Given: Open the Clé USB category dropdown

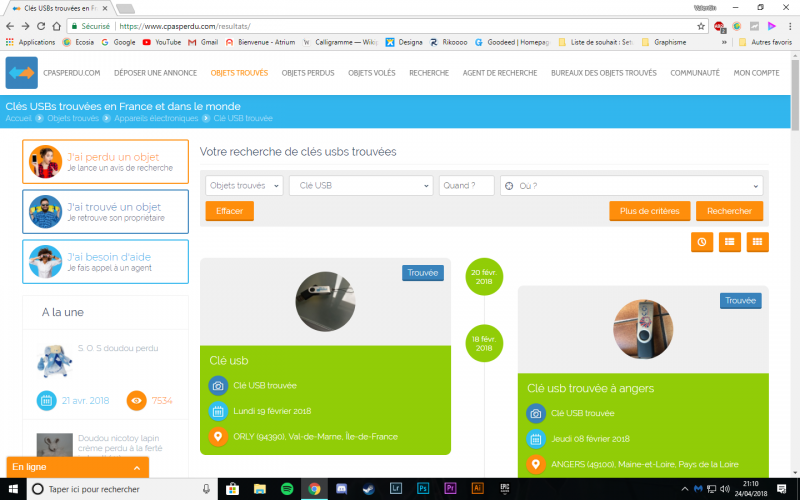Looking at the screenshot, I should point(361,186).
